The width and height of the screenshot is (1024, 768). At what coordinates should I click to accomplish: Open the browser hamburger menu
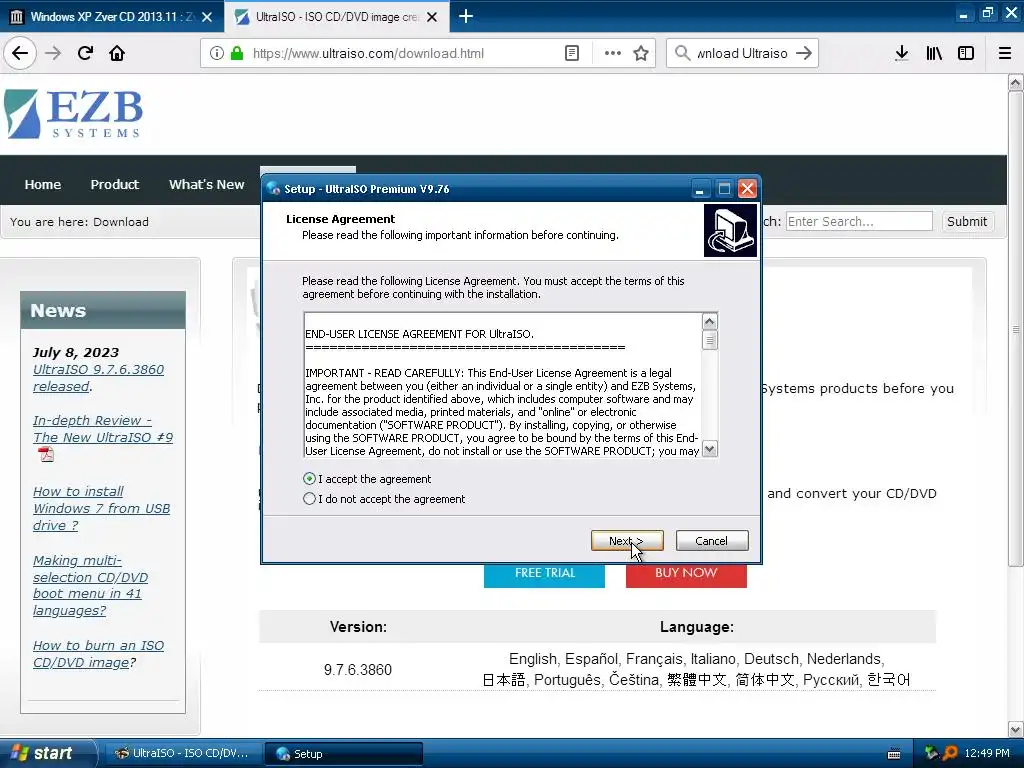pos(1004,53)
